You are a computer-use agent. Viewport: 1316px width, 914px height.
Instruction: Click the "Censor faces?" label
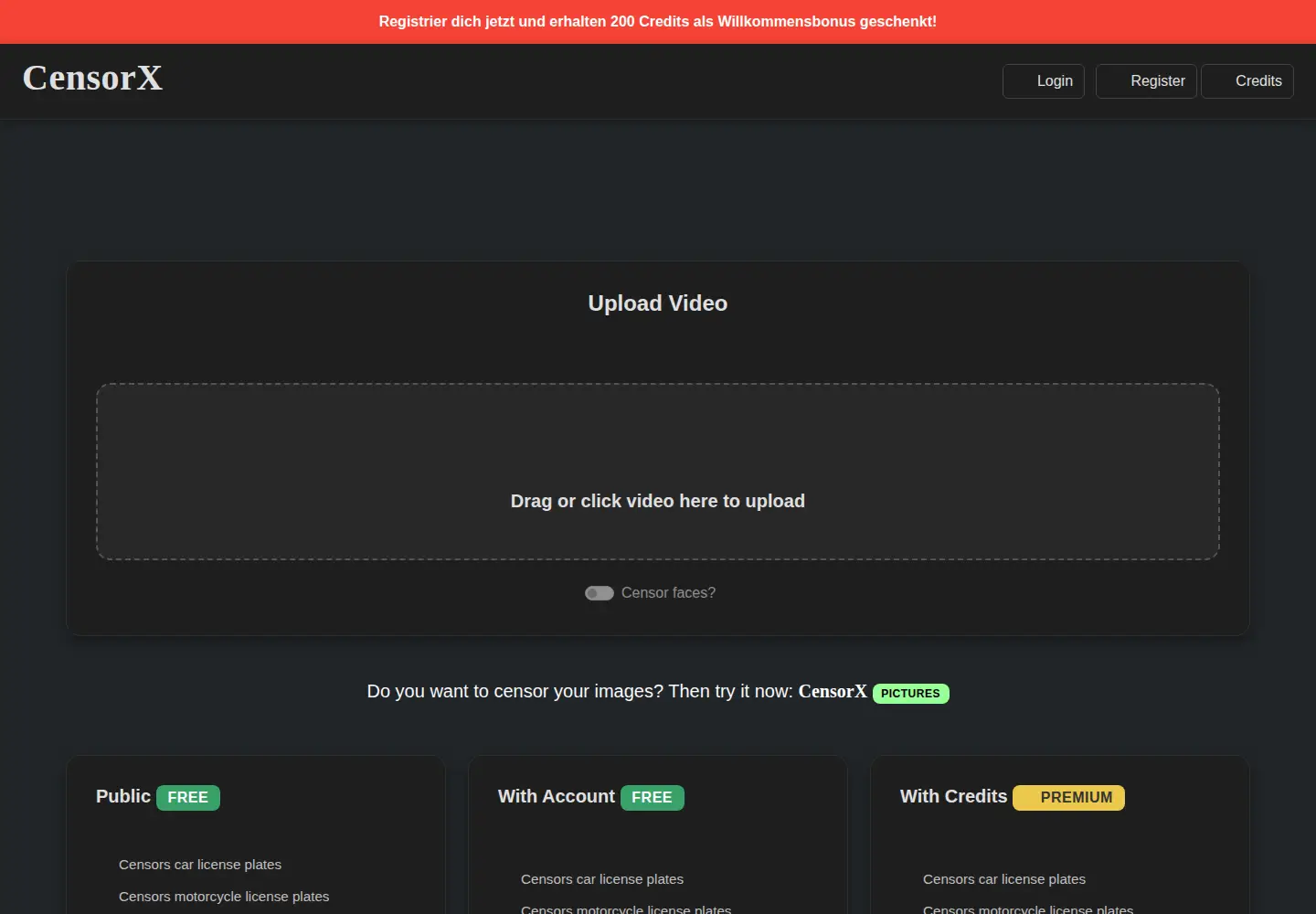click(x=669, y=593)
